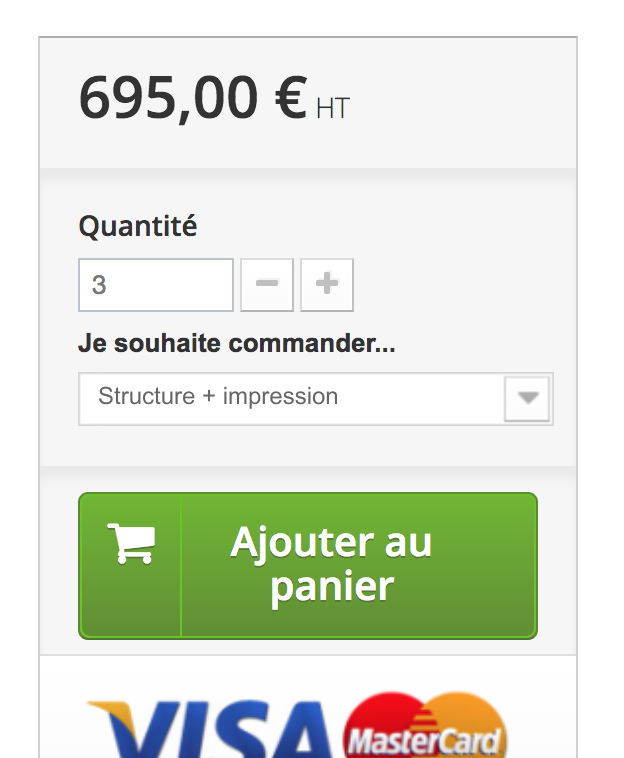
Task: Select the word 'panier' on green button
Action: [x=332, y=587]
